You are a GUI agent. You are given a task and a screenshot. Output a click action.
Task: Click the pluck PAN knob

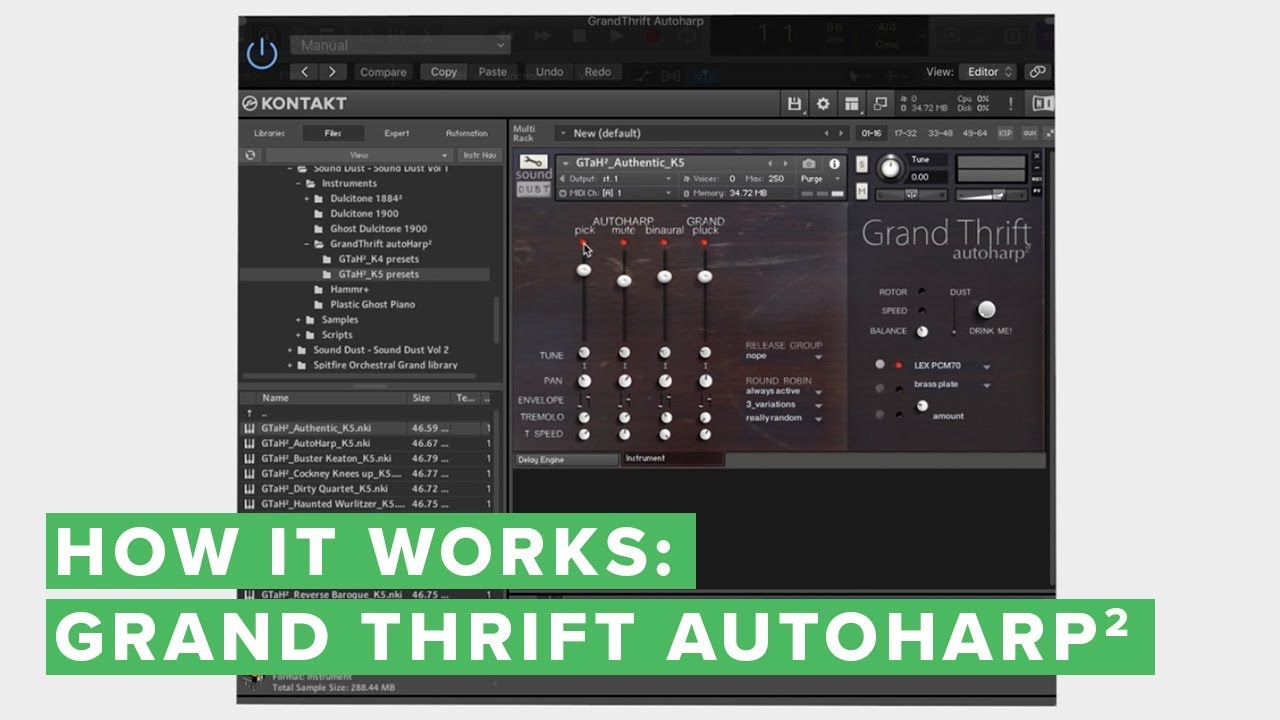coord(706,381)
